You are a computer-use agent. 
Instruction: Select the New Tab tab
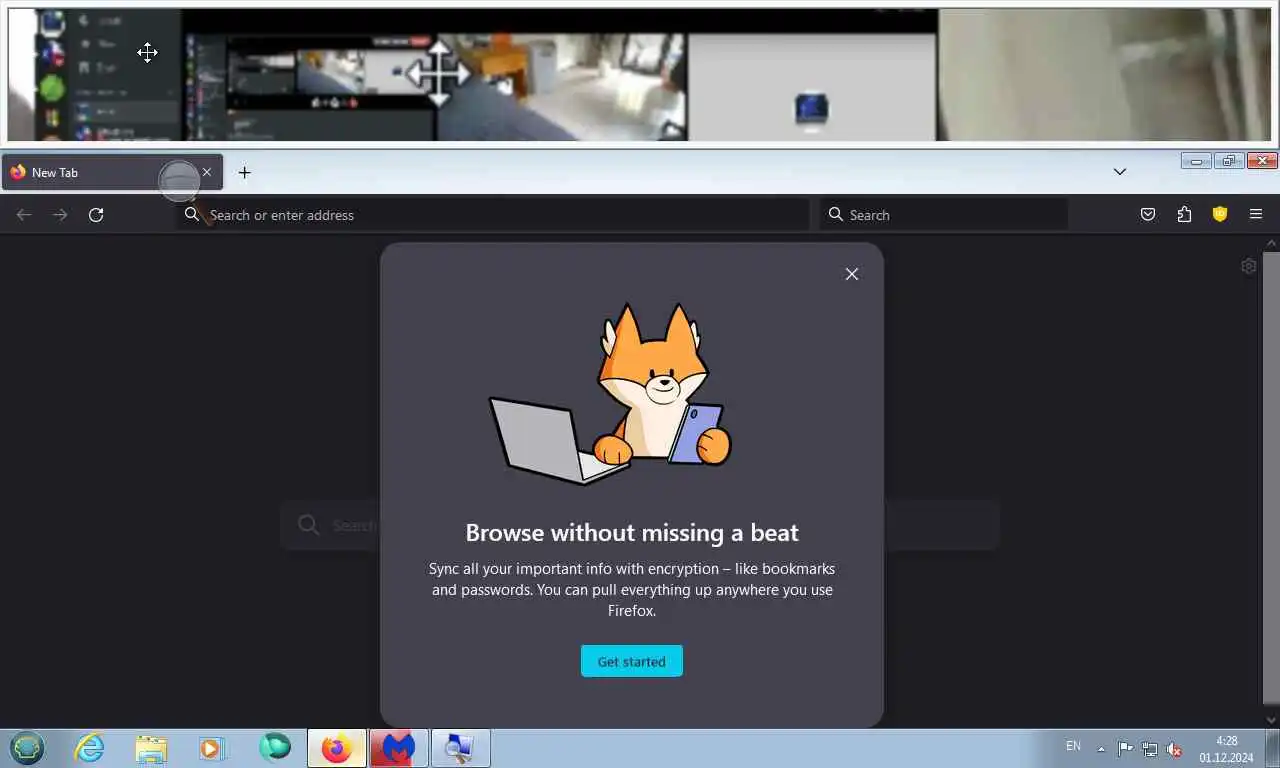pyautogui.click(x=112, y=172)
